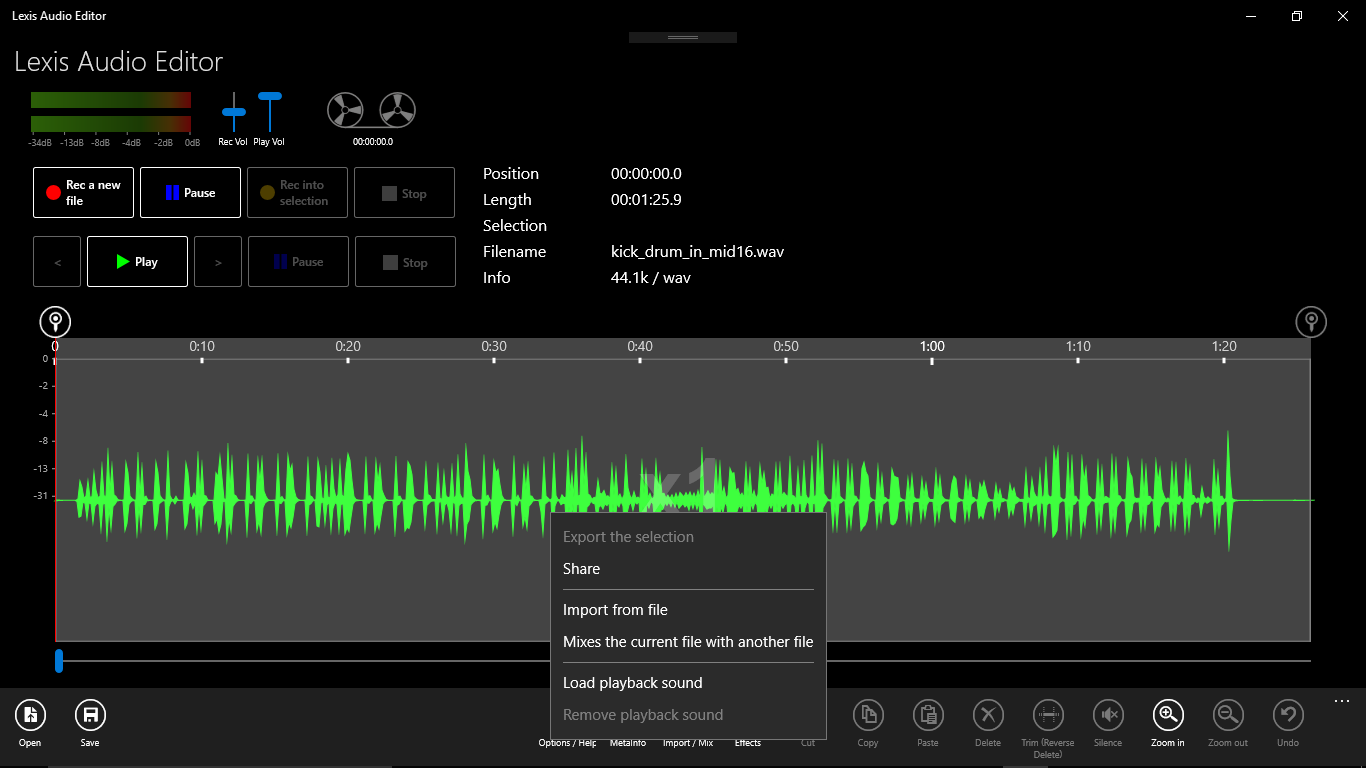The height and width of the screenshot is (768, 1366).
Task: Open the more options ellipsis
Action: (1342, 701)
